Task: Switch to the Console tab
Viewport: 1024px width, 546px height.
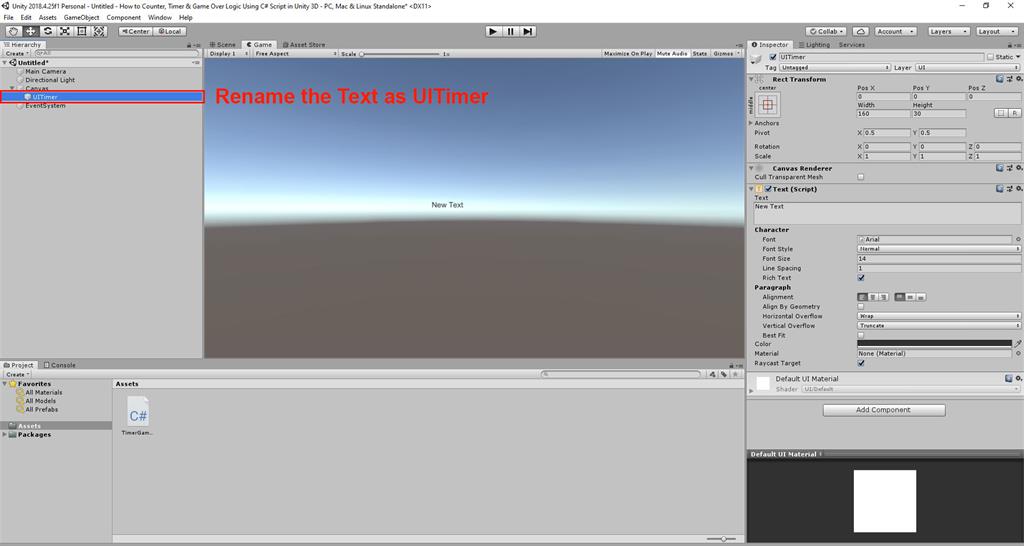Action: tap(59, 365)
